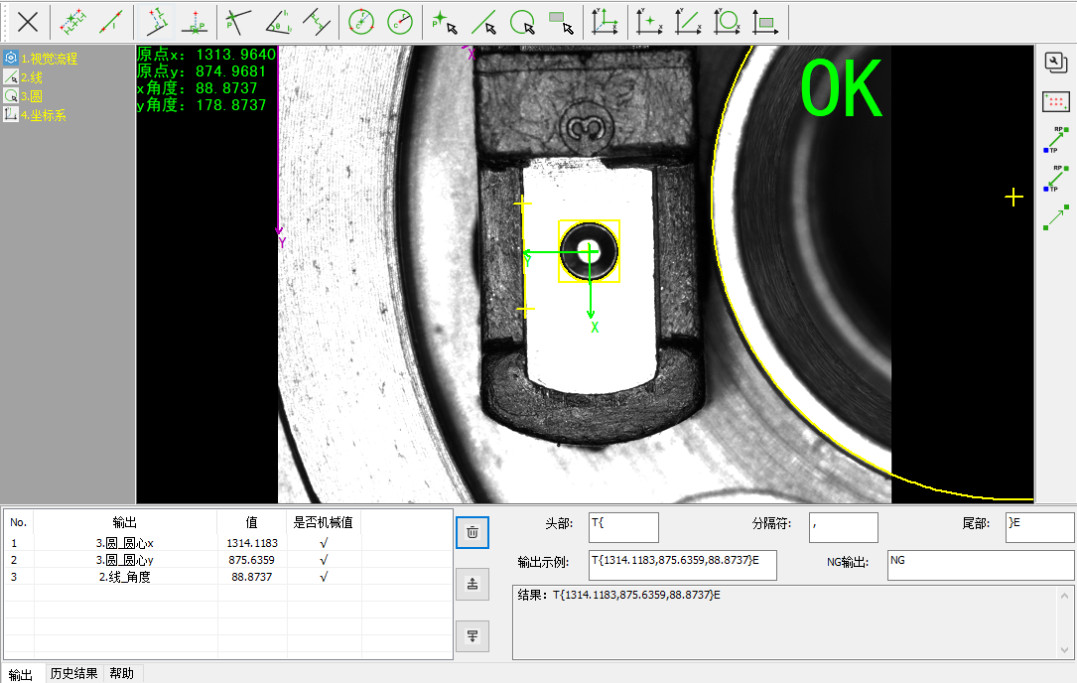Toggle mechanical value check for 3.圆_圆心x
This screenshot has width=1077, height=683.
(x=323, y=543)
